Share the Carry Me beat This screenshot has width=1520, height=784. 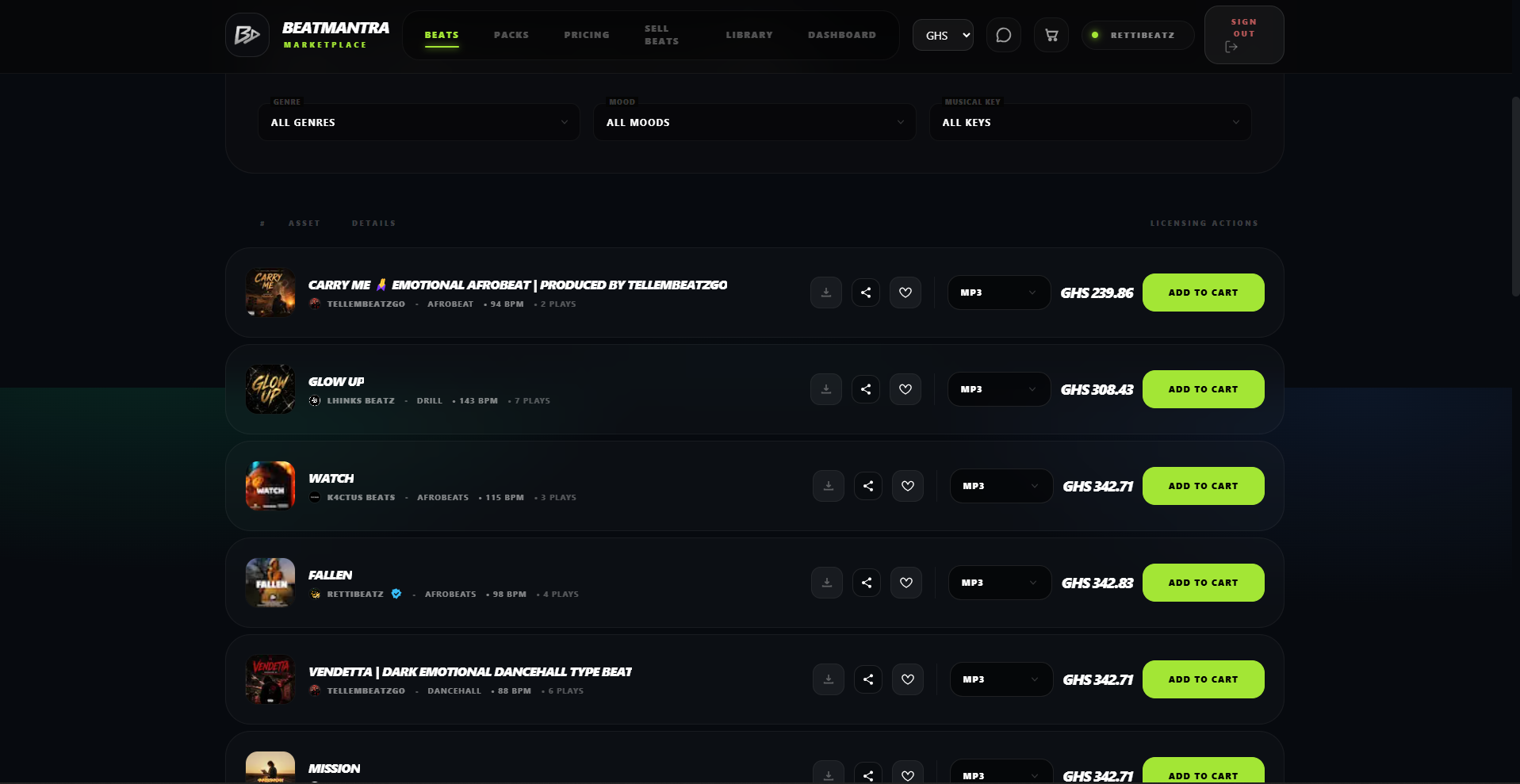pyautogui.click(x=866, y=293)
